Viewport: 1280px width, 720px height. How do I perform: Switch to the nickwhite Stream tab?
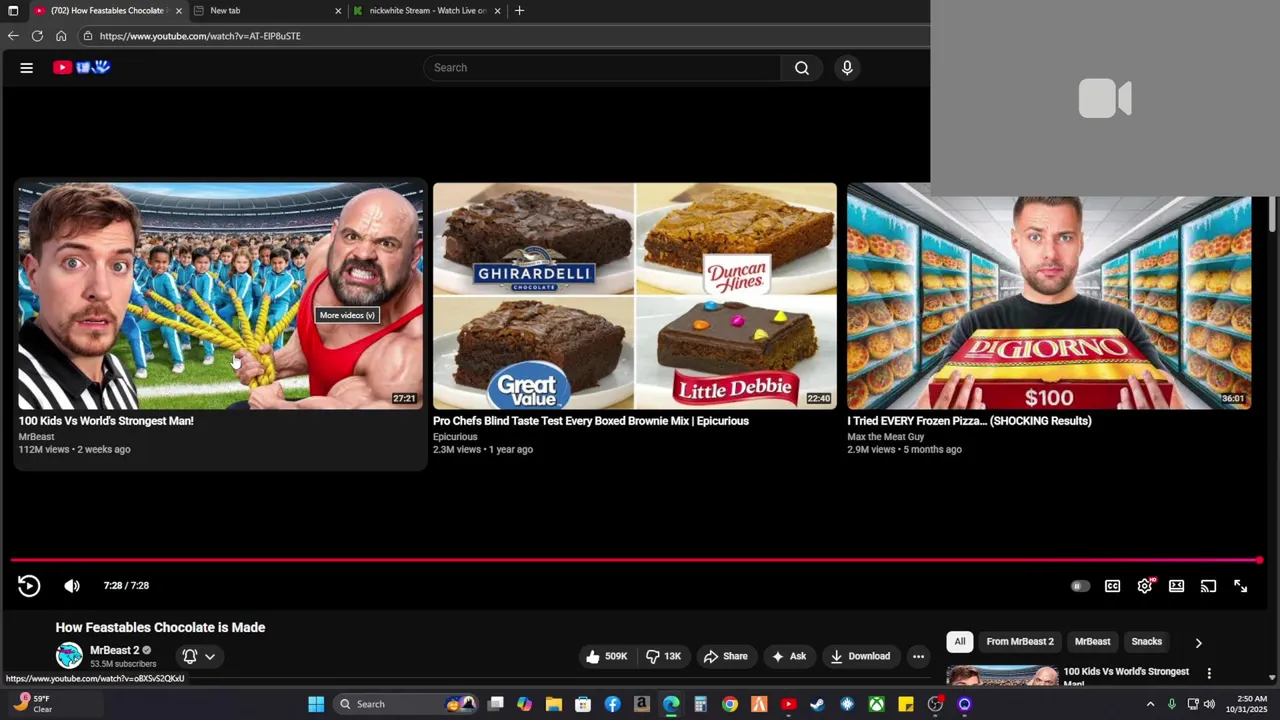pyautogui.click(x=427, y=11)
